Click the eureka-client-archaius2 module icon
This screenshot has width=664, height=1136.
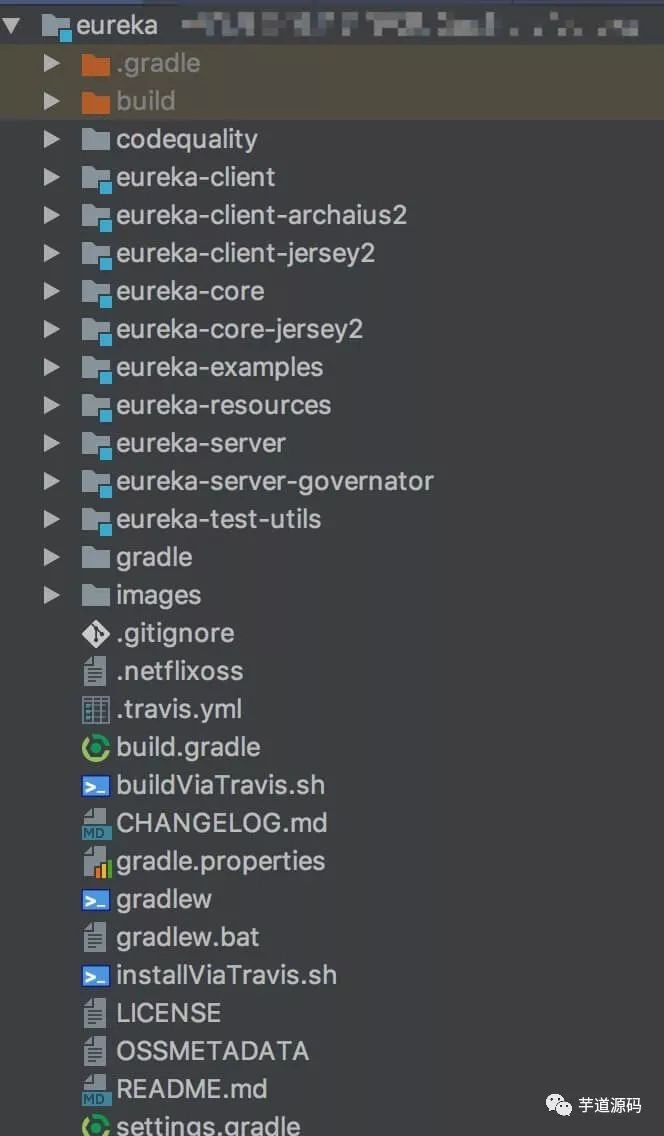tap(96, 217)
